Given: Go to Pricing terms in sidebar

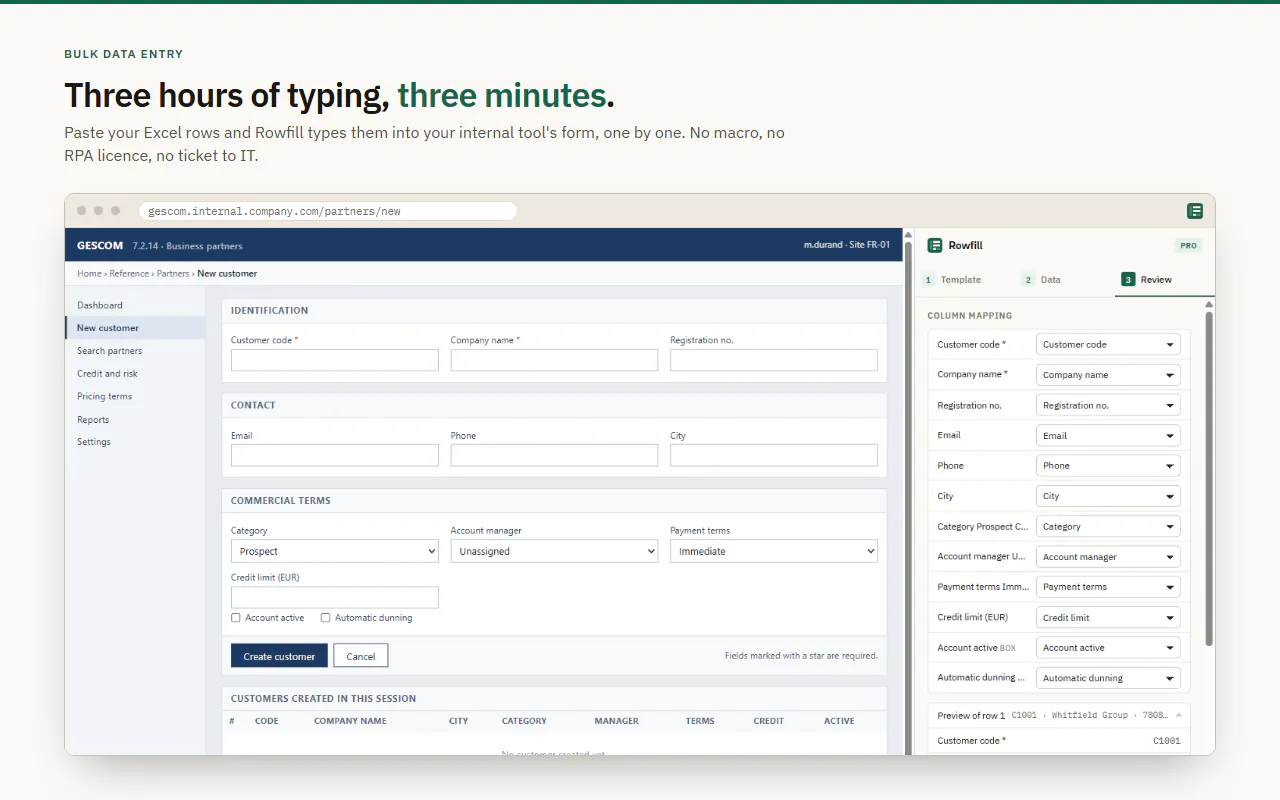Looking at the screenshot, I should pyautogui.click(x=135, y=396).
